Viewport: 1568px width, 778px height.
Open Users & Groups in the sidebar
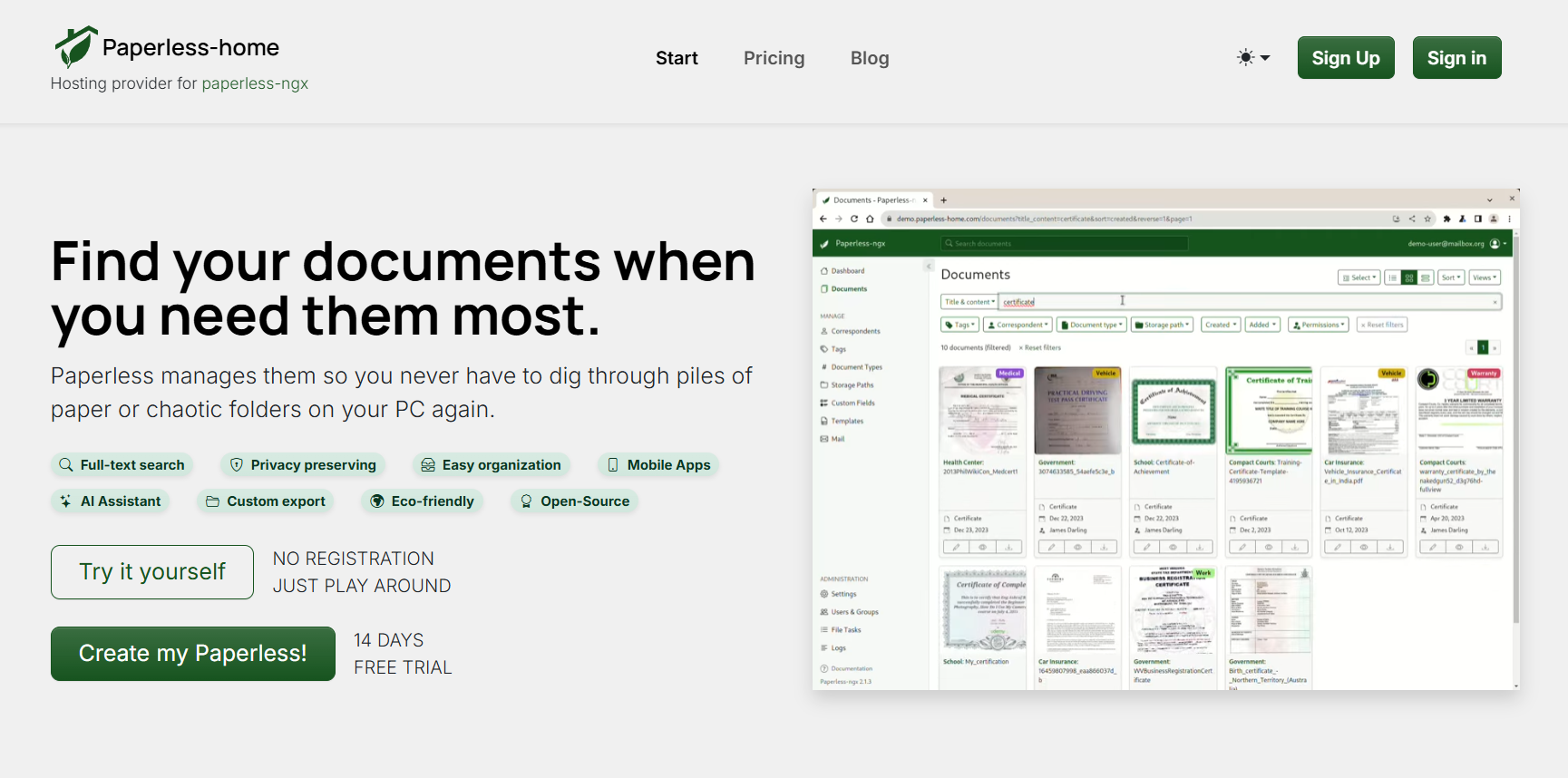[850, 612]
